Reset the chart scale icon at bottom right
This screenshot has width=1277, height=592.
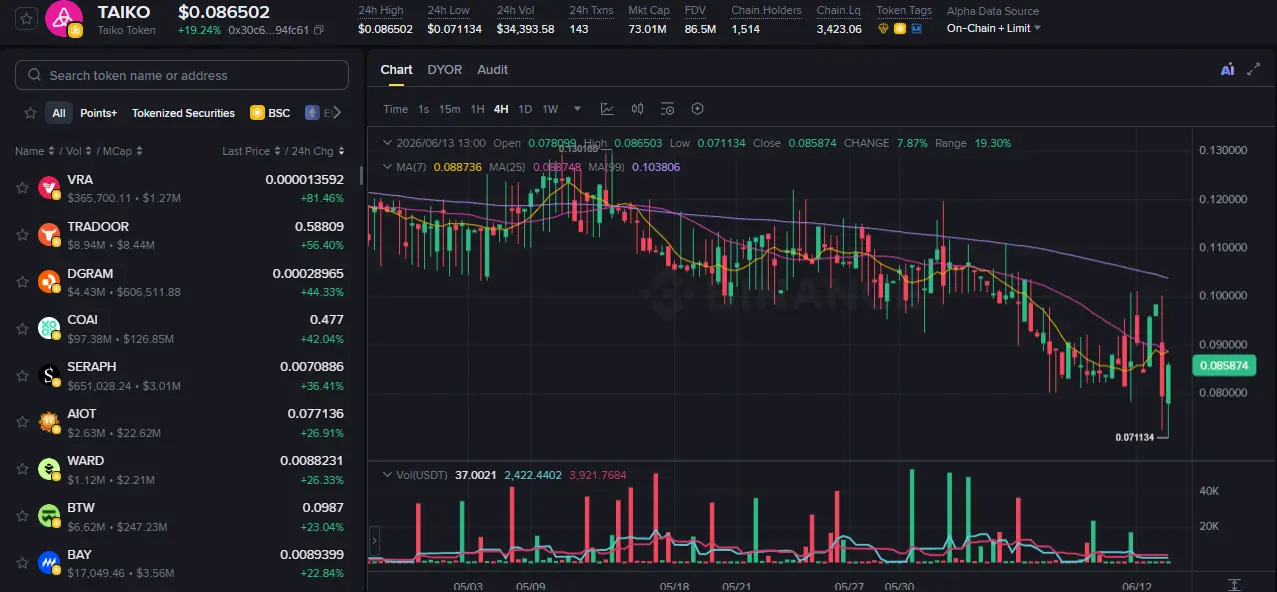click(x=1235, y=584)
